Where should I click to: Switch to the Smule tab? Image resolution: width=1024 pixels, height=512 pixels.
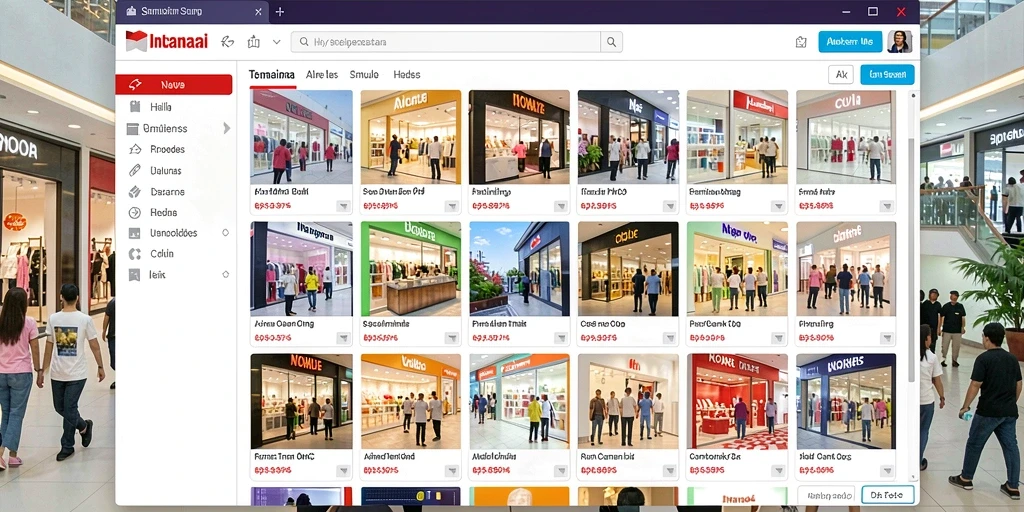pos(364,74)
